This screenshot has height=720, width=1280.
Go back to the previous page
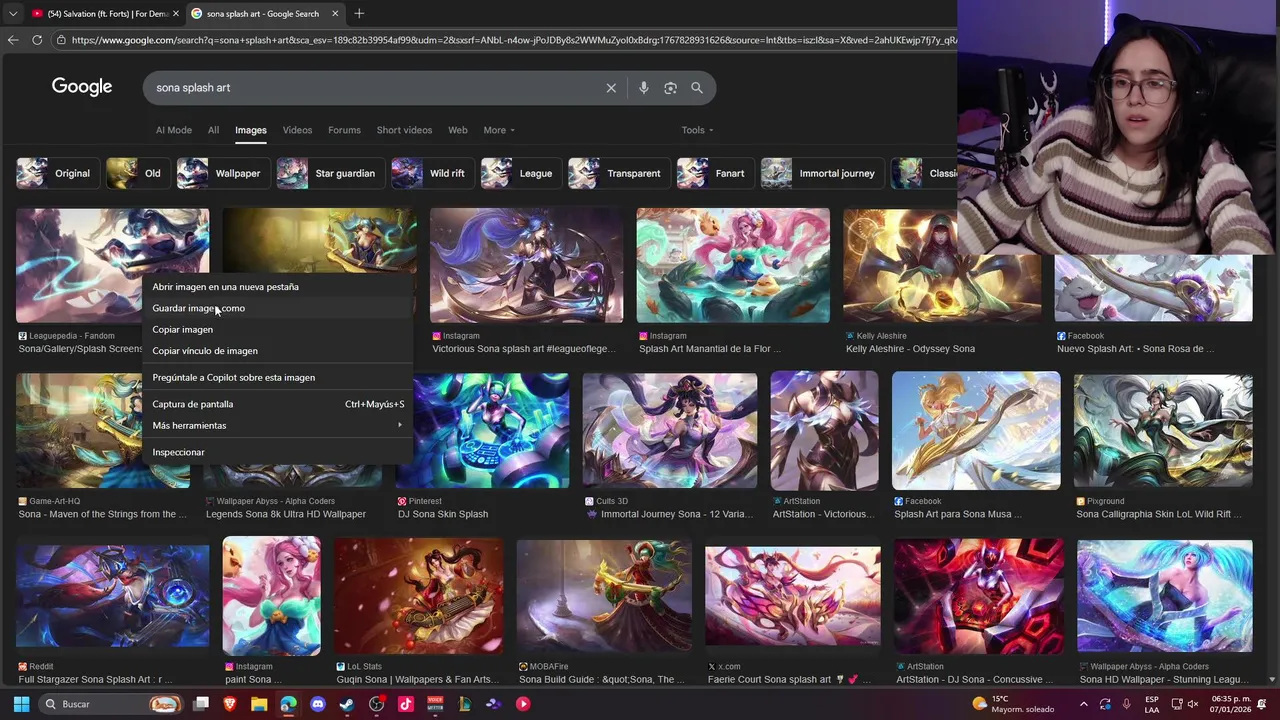point(13,40)
